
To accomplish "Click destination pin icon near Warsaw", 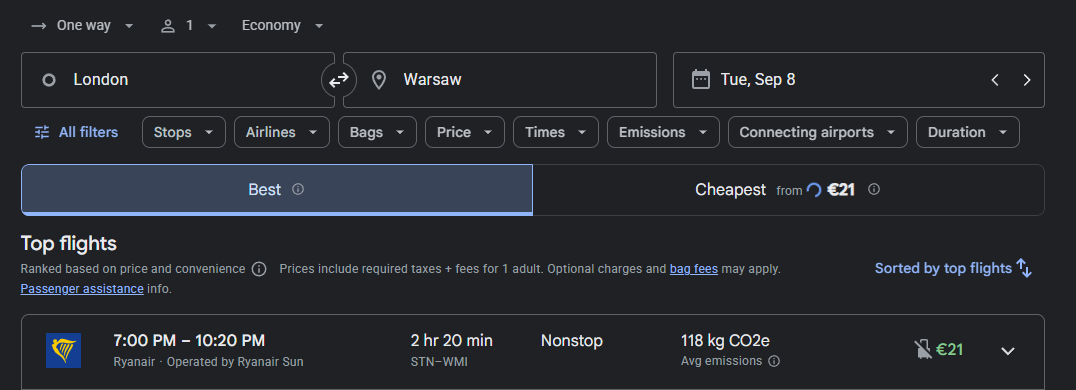I will pos(378,80).
